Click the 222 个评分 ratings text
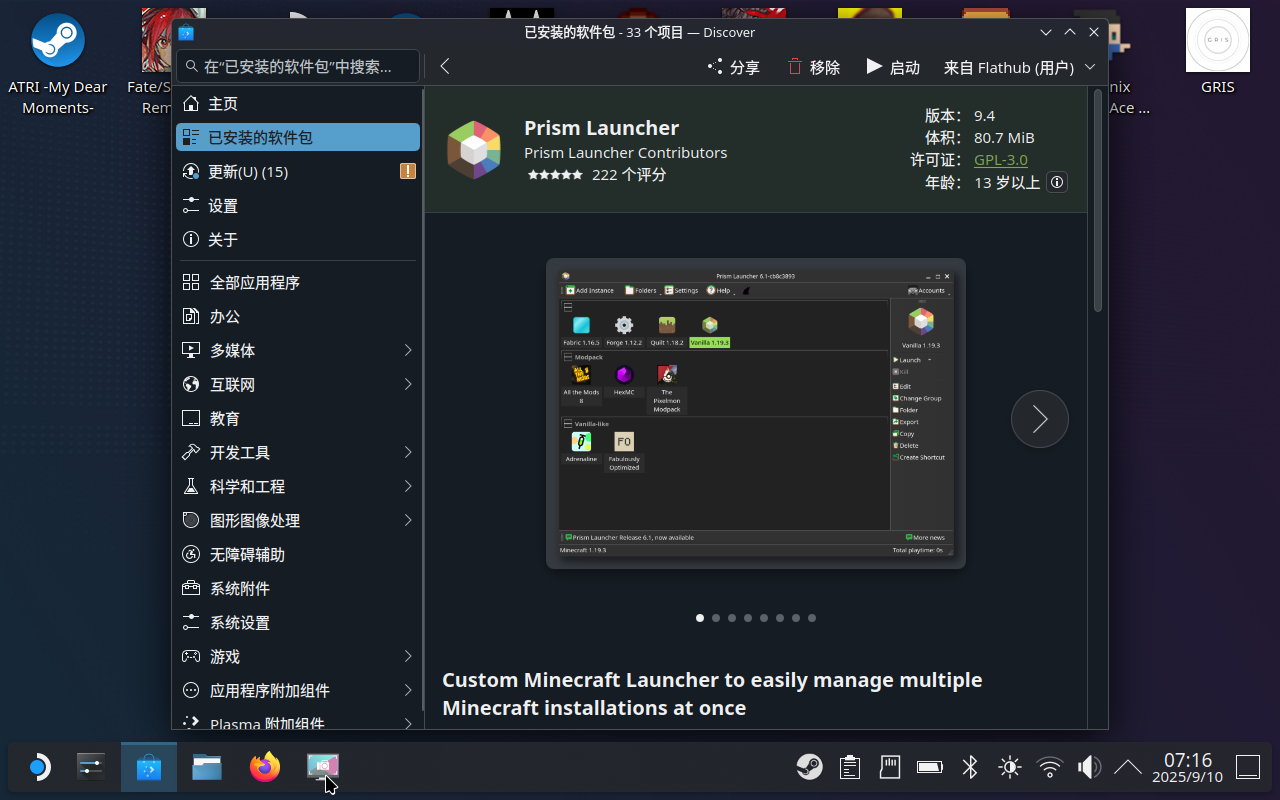The width and height of the screenshot is (1280, 800). tap(629, 174)
